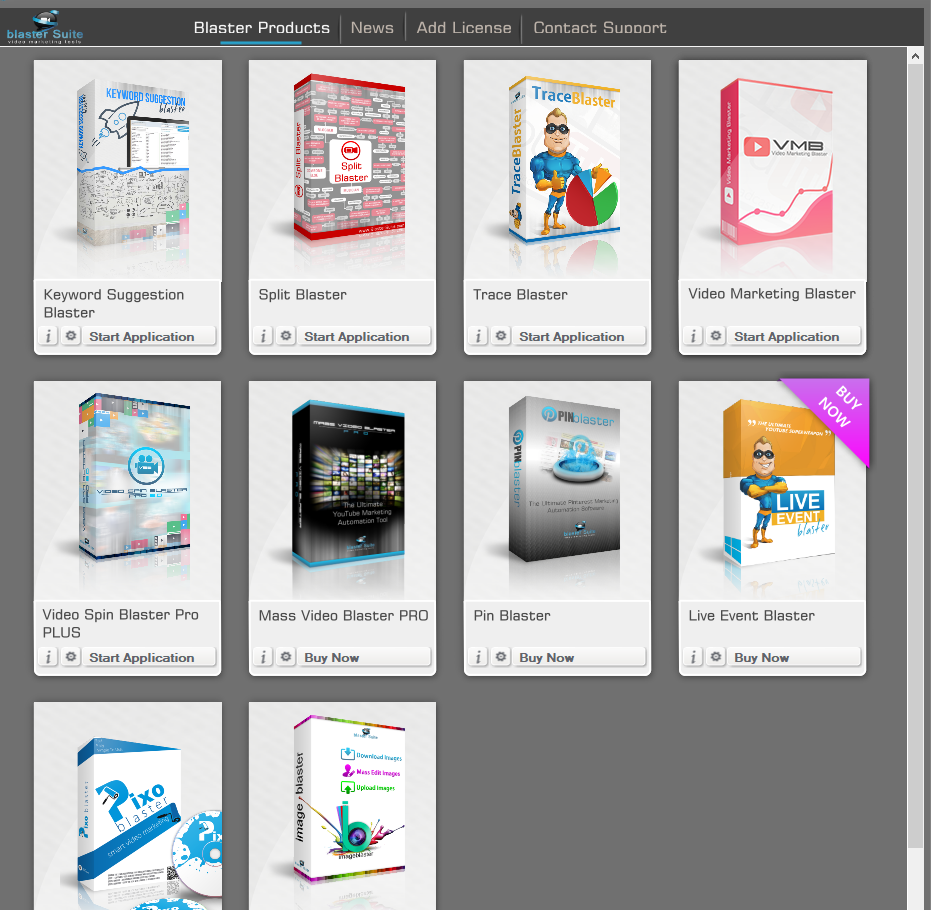Screen dimensions: 931x910
Task: Click the Blaster Suite logo
Action: [x=44, y=27]
